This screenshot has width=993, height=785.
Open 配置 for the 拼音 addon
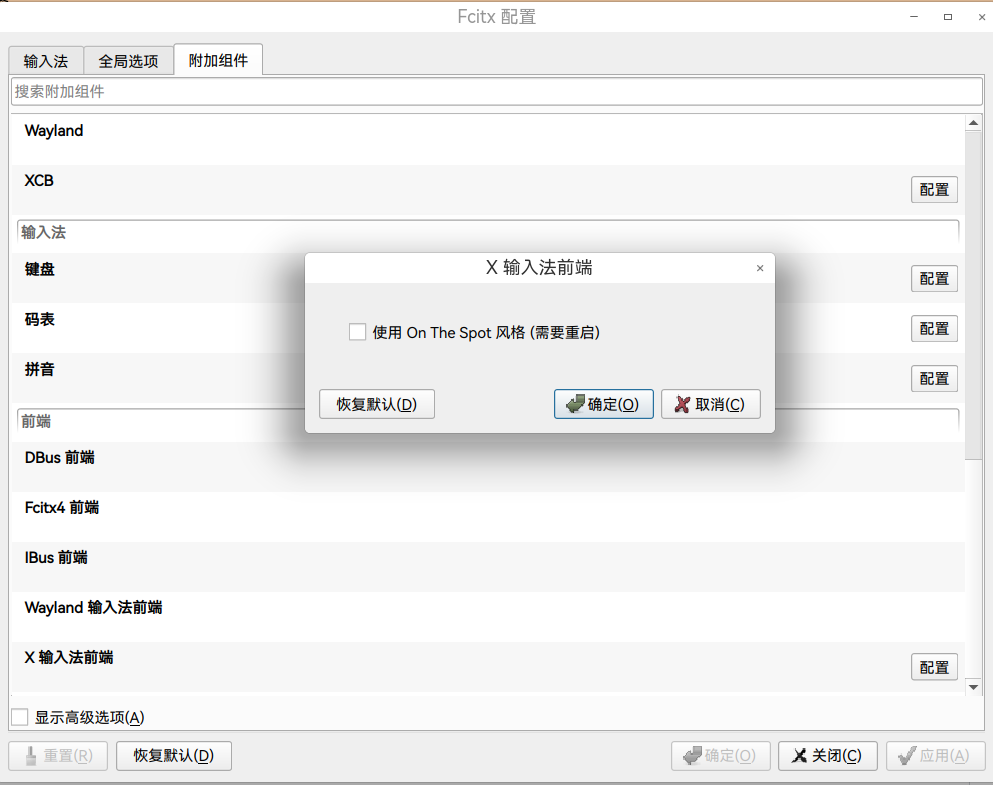pos(934,379)
